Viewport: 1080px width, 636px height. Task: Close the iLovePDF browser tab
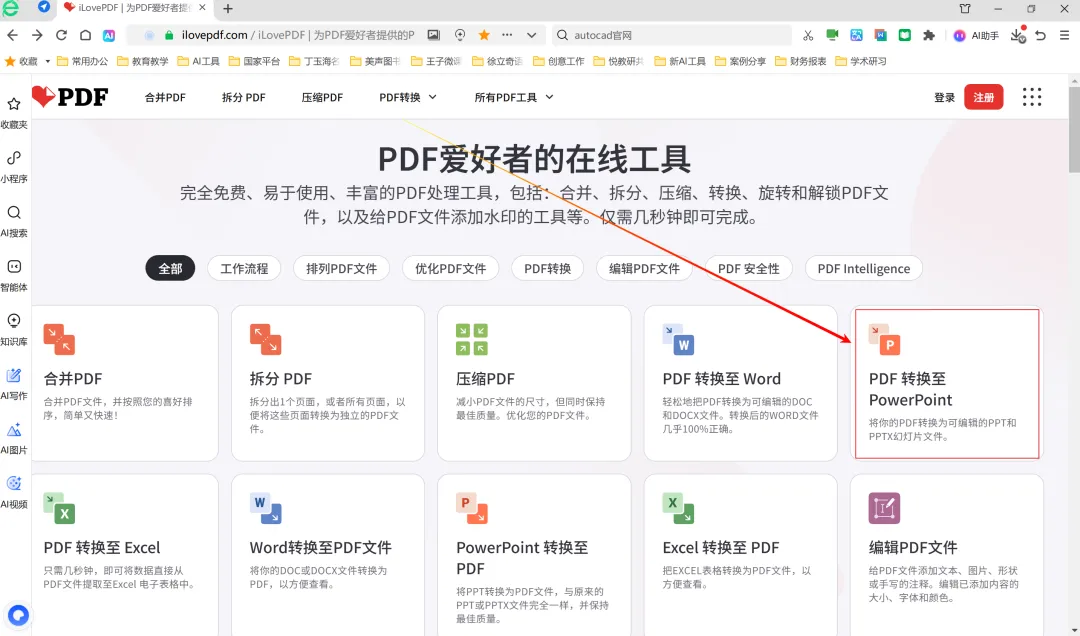pos(202,8)
